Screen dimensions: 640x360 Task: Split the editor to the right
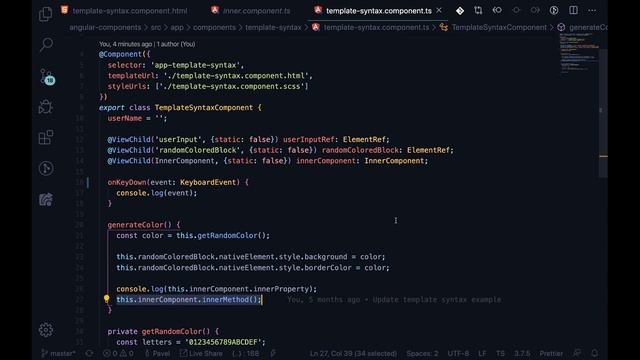click(x=573, y=10)
